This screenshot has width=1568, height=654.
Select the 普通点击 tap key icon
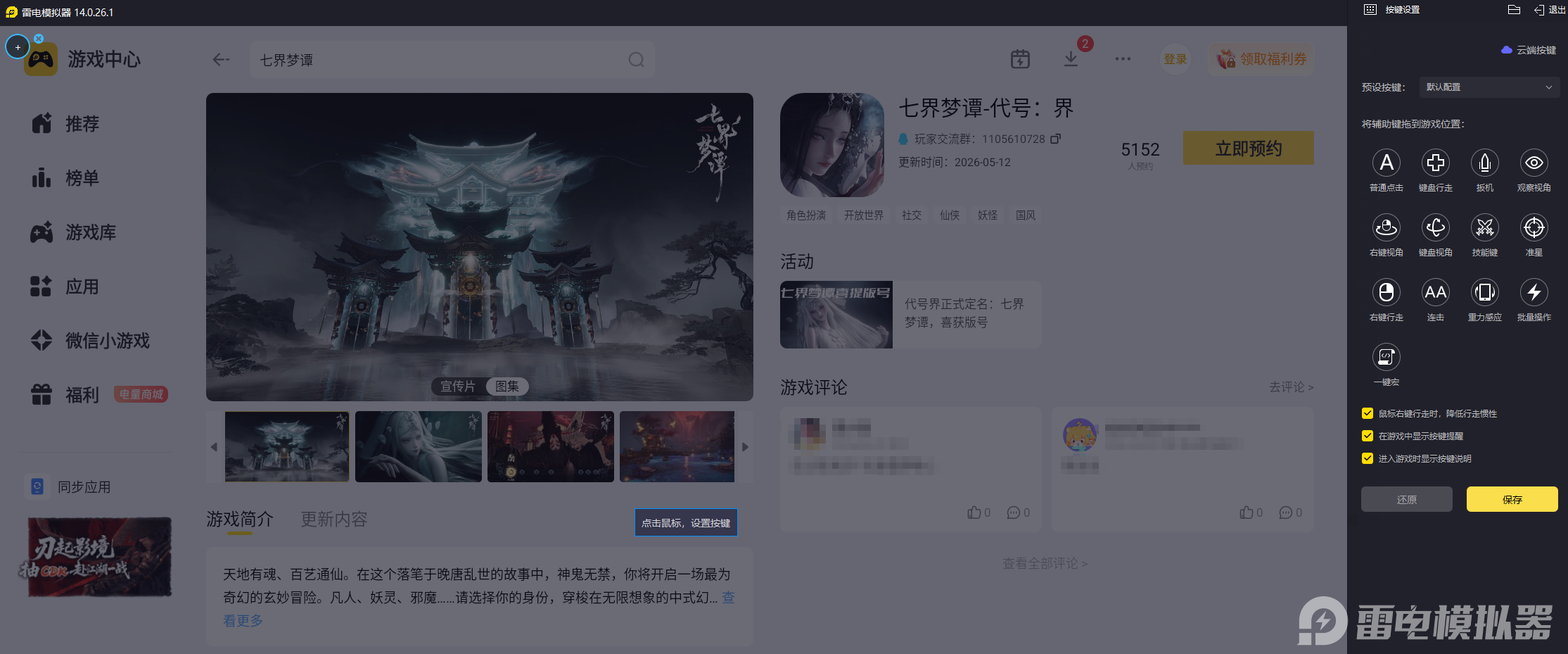pos(1386,163)
